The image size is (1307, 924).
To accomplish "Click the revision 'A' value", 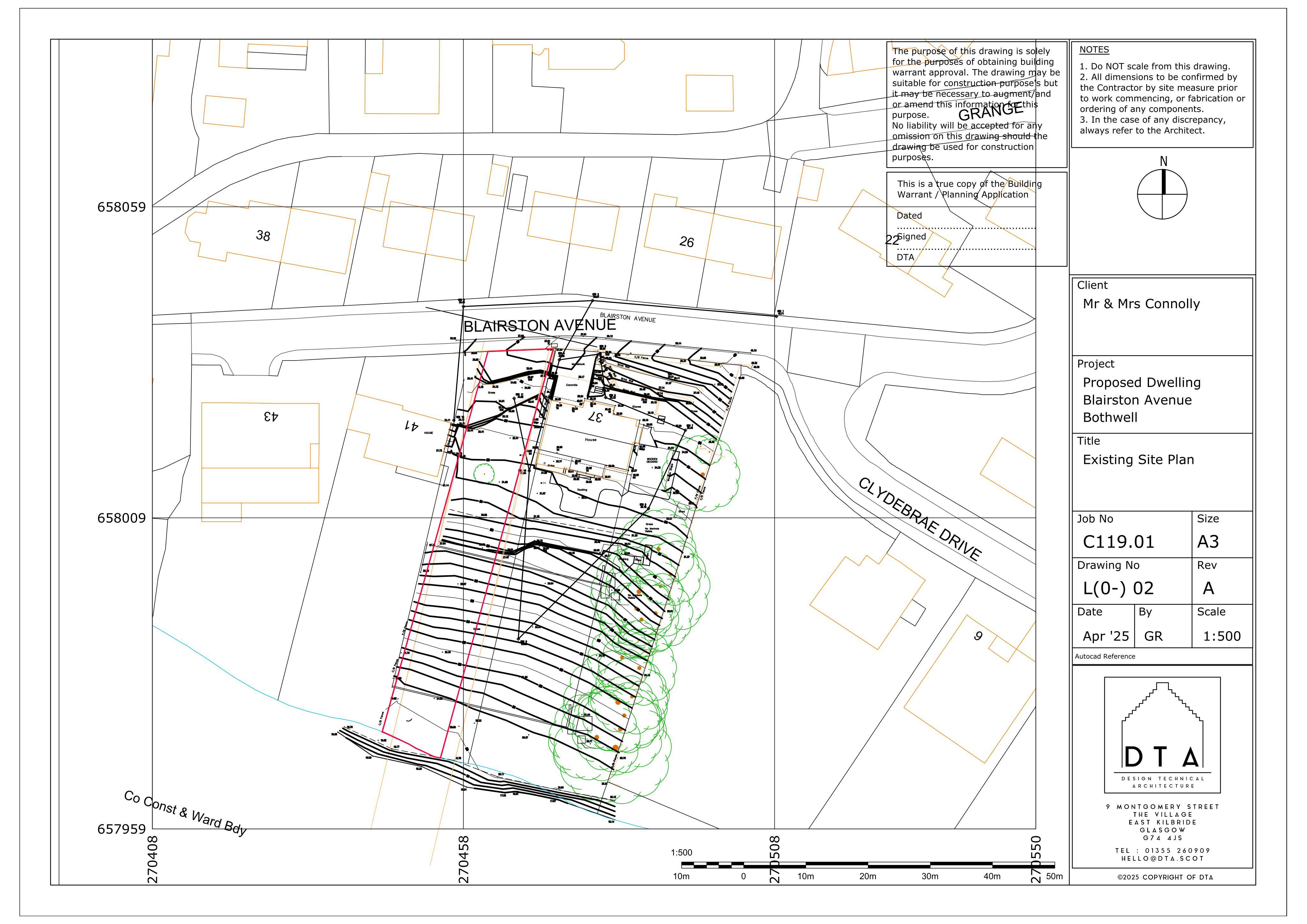I will point(1208,588).
